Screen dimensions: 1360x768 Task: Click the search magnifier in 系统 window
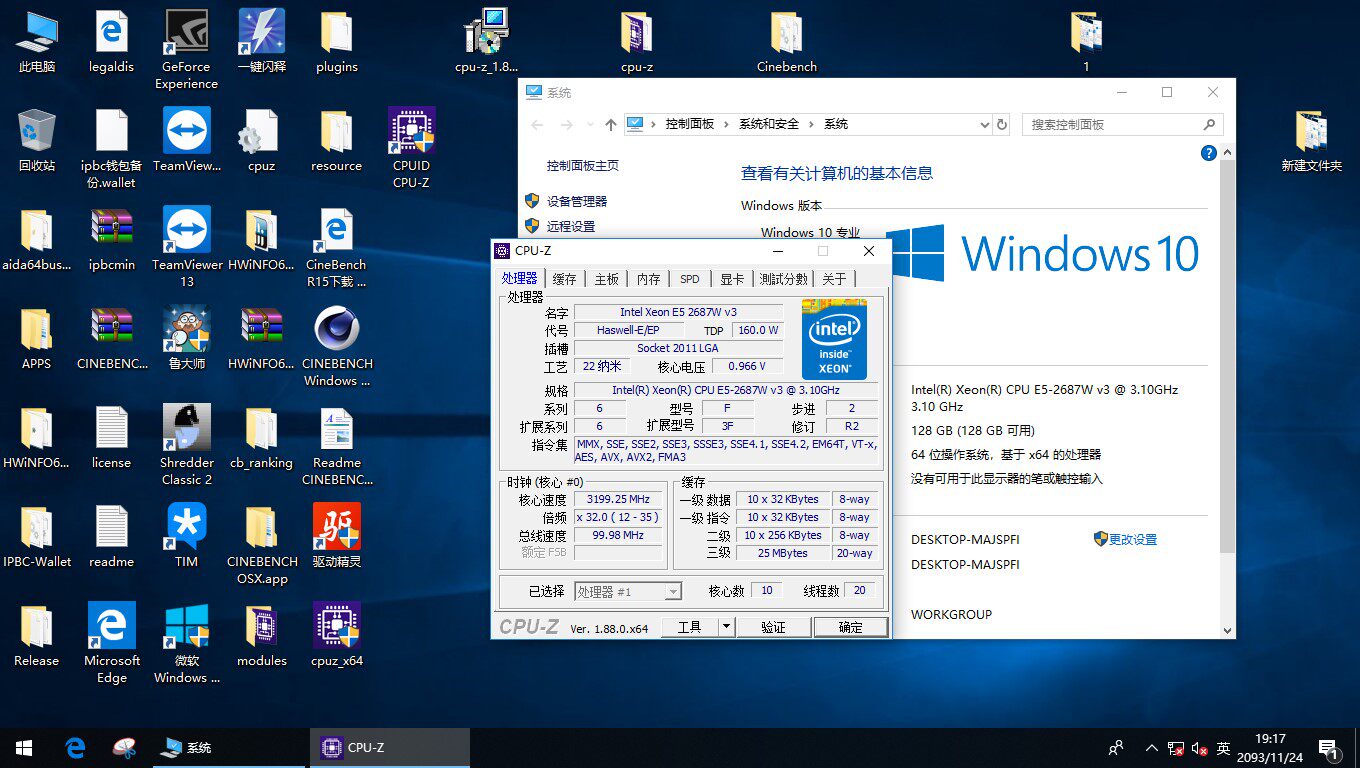click(x=1209, y=124)
